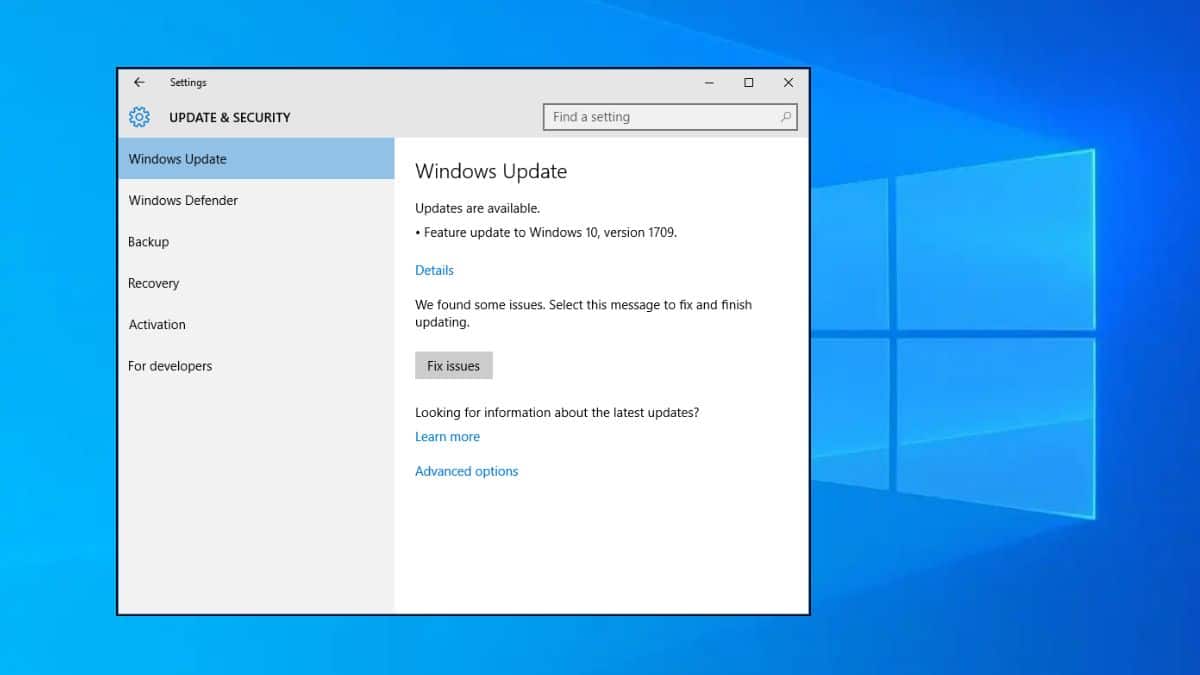This screenshot has height=675, width=1200.
Task: Open Advanced options
Action: [x=466, y=471]
